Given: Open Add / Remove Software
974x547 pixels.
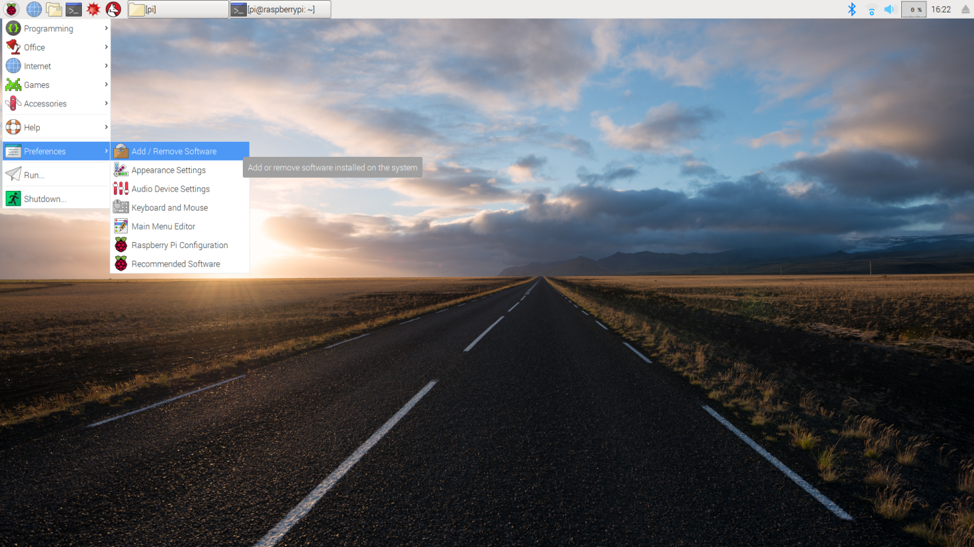Looking at the screenshot, I should pyautogui.click(x=180, y=151).
